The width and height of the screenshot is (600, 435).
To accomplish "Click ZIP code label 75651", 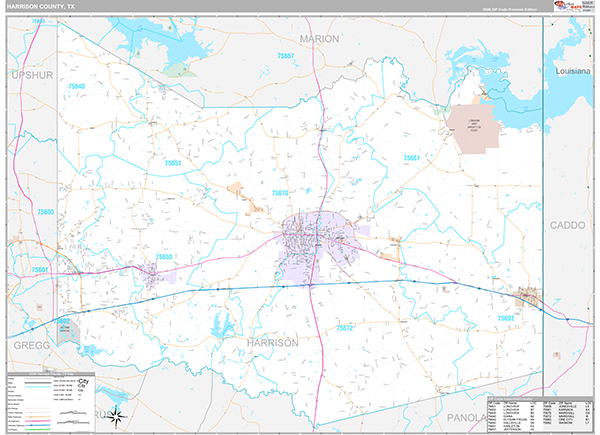I will [173, 163].
